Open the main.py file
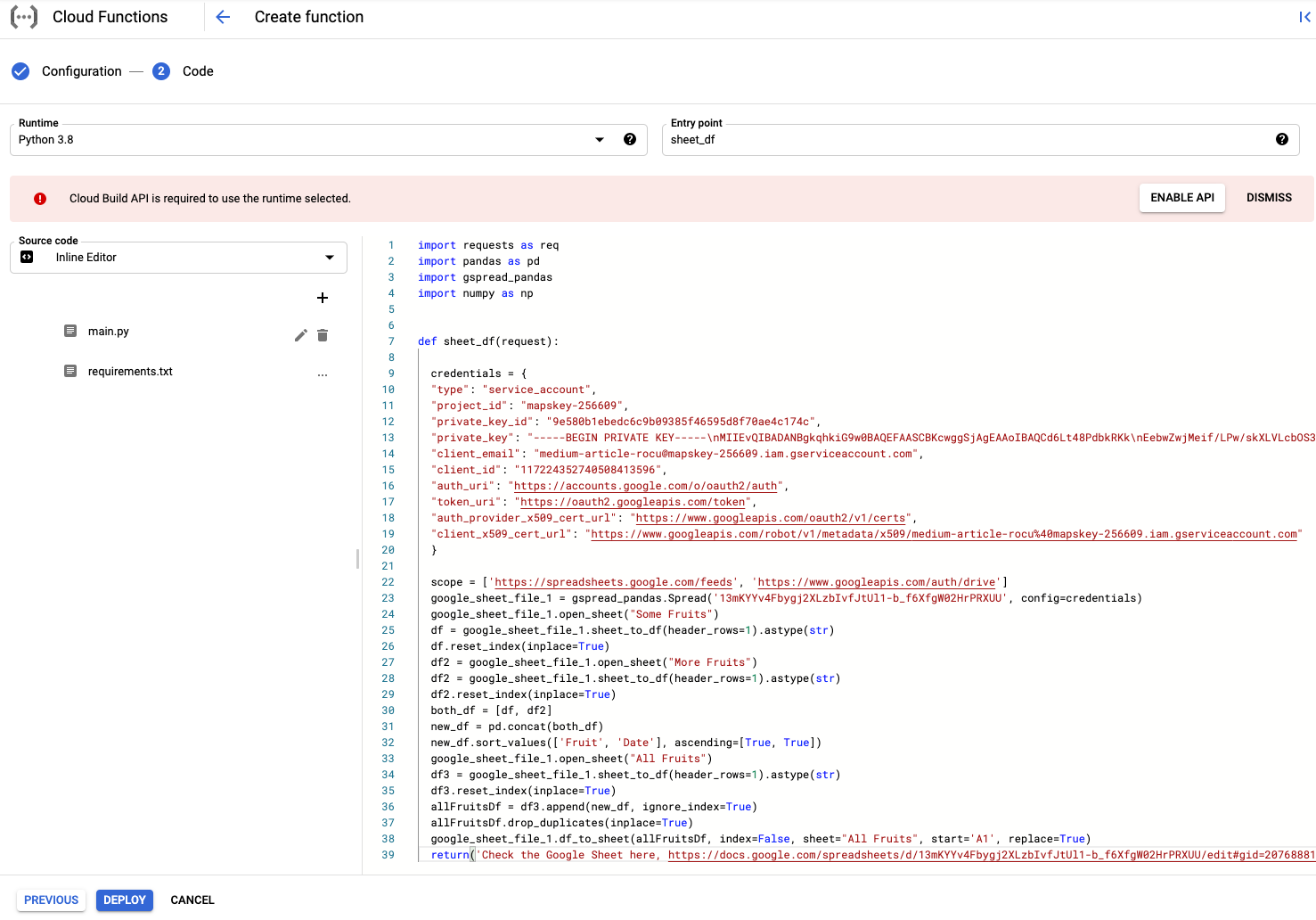Image resolution: width=1316 pixels, height=920 pixels. coord(109,331)
